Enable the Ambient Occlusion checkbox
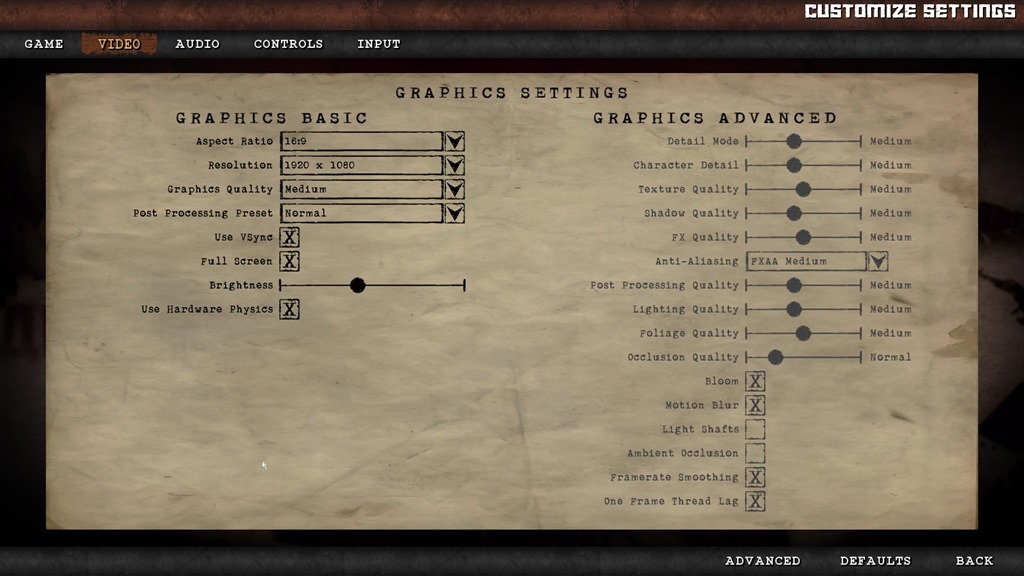Image resolution: width=1024 pixels, height=576 pixels. (755, 454)
